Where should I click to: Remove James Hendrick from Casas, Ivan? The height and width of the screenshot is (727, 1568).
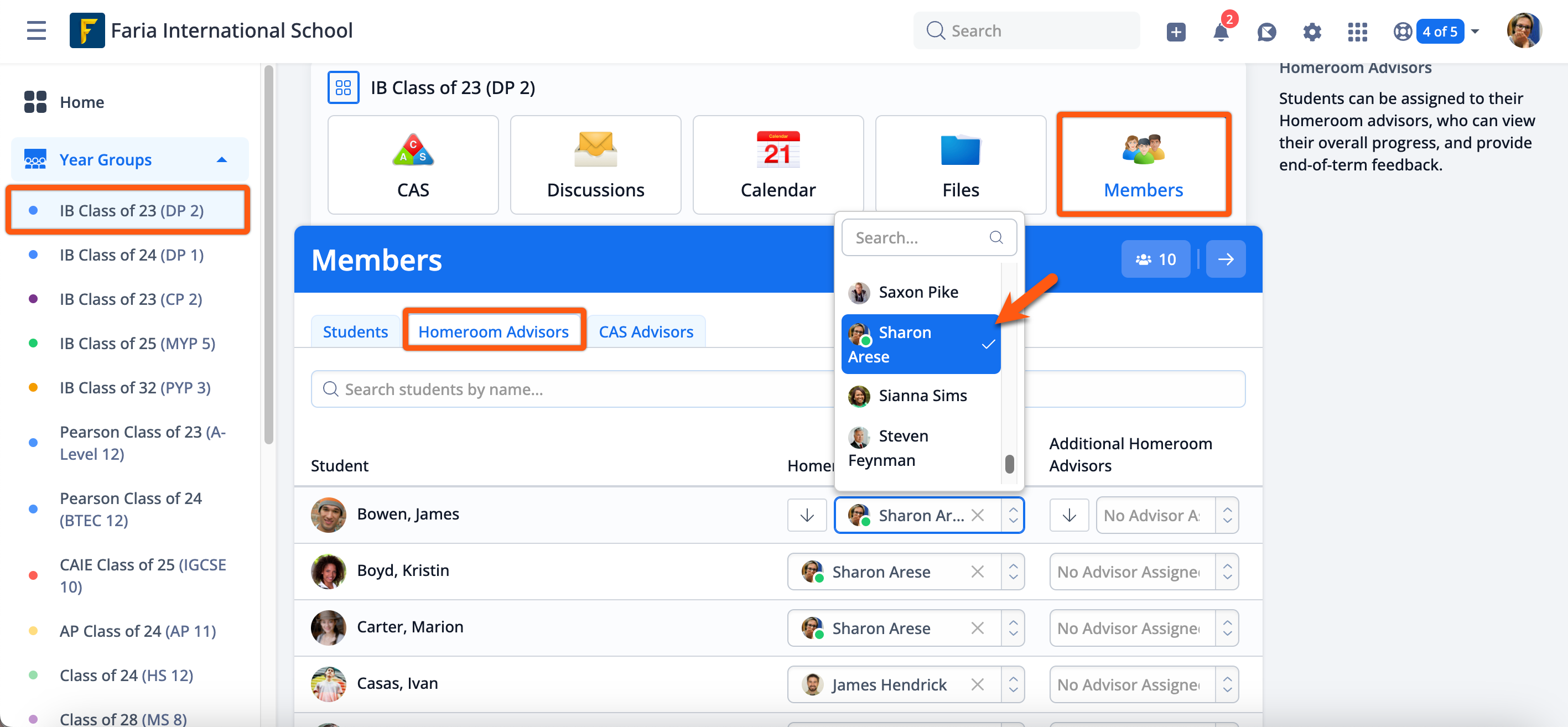tap(977, 684)
